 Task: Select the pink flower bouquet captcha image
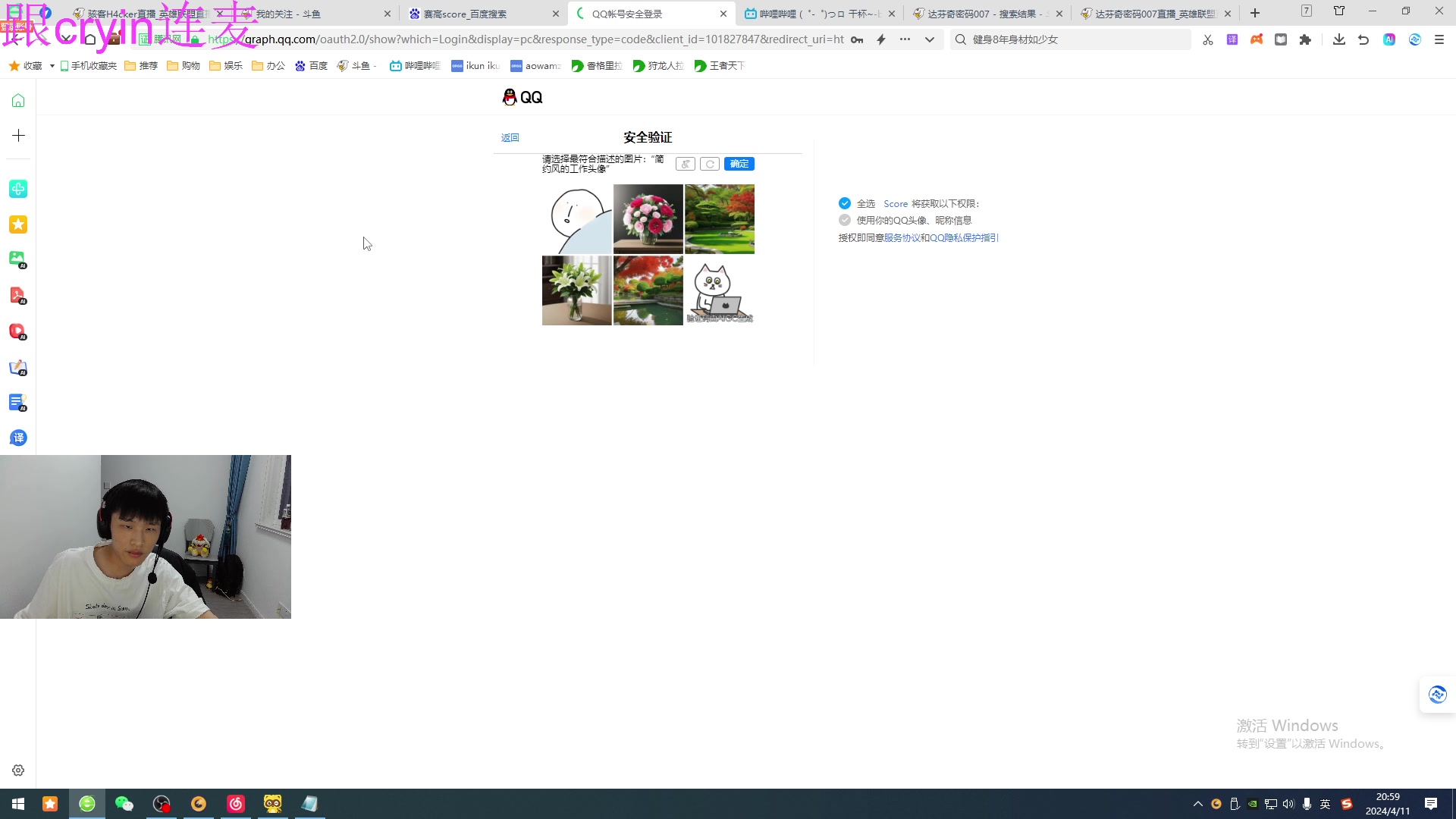click(x=648, y=219)
